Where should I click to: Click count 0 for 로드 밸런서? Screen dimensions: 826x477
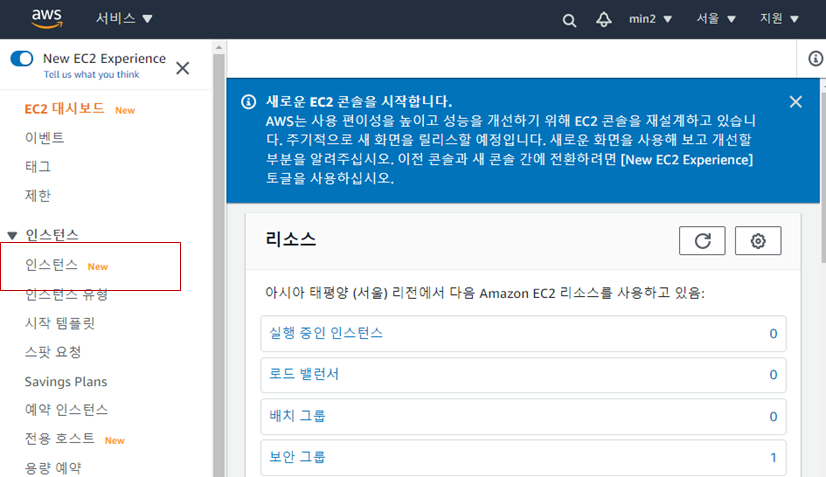pos(773,375)
